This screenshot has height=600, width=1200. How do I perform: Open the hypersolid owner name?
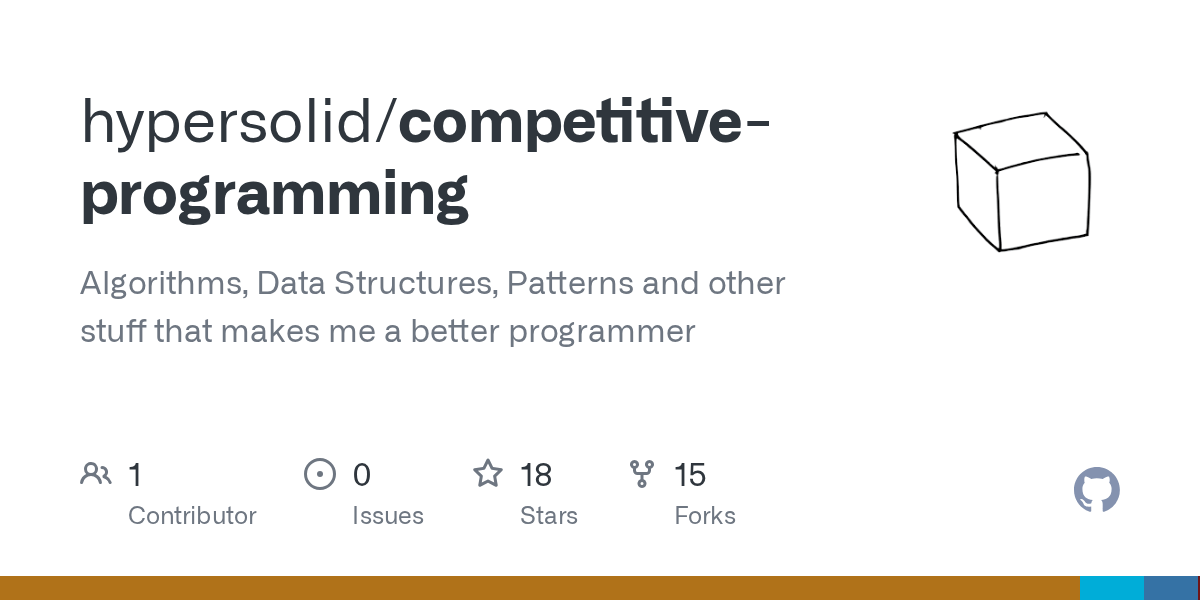[x=238, y=123]
